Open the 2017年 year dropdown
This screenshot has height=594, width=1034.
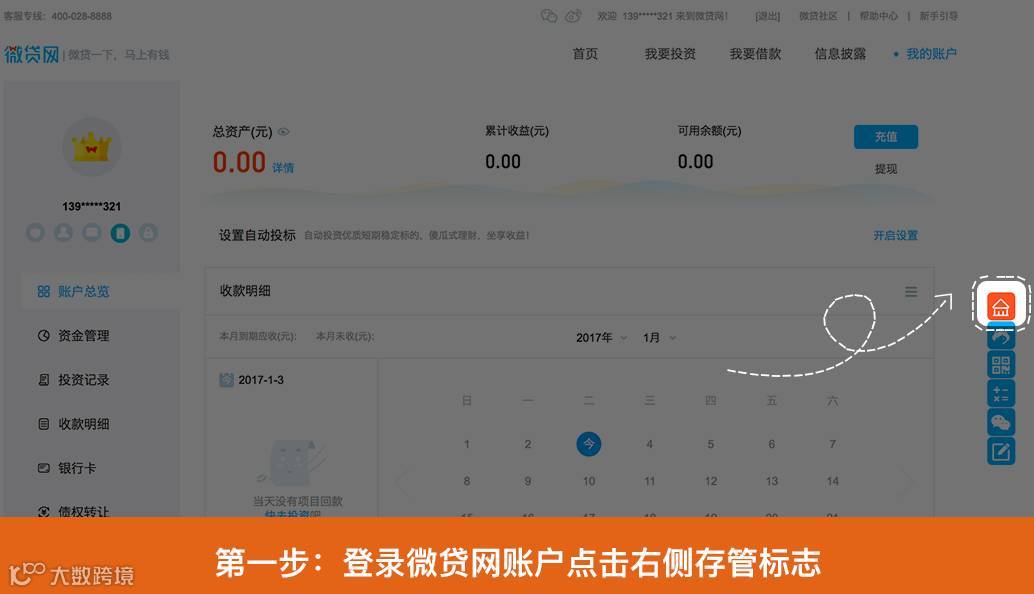tap(601, 338)
